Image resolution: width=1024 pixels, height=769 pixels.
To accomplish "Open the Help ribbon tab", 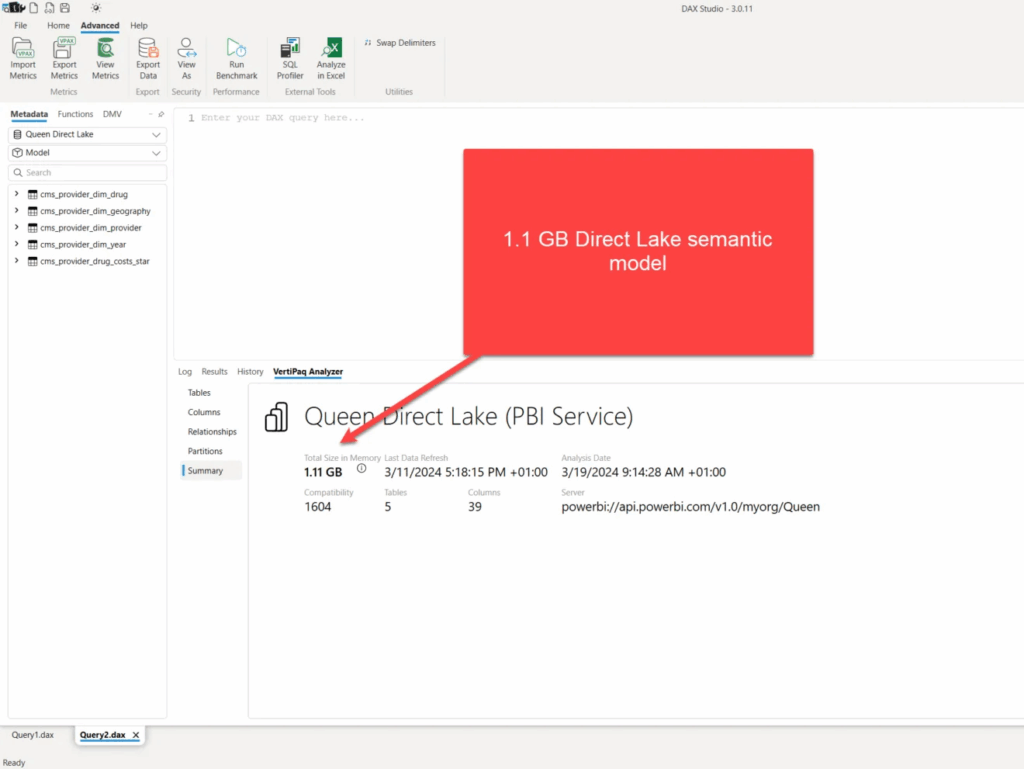I will click(x=138, y=25).
